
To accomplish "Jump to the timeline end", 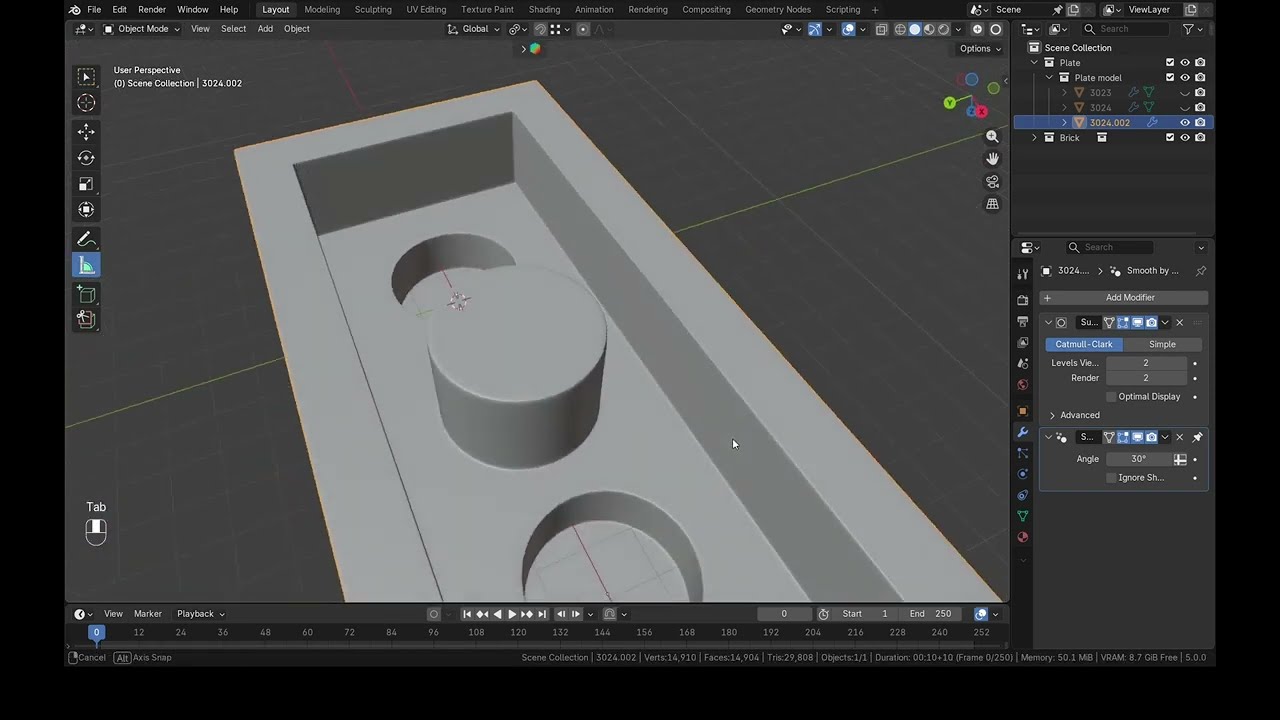I will pyautogui.click(x=542, y=614).
